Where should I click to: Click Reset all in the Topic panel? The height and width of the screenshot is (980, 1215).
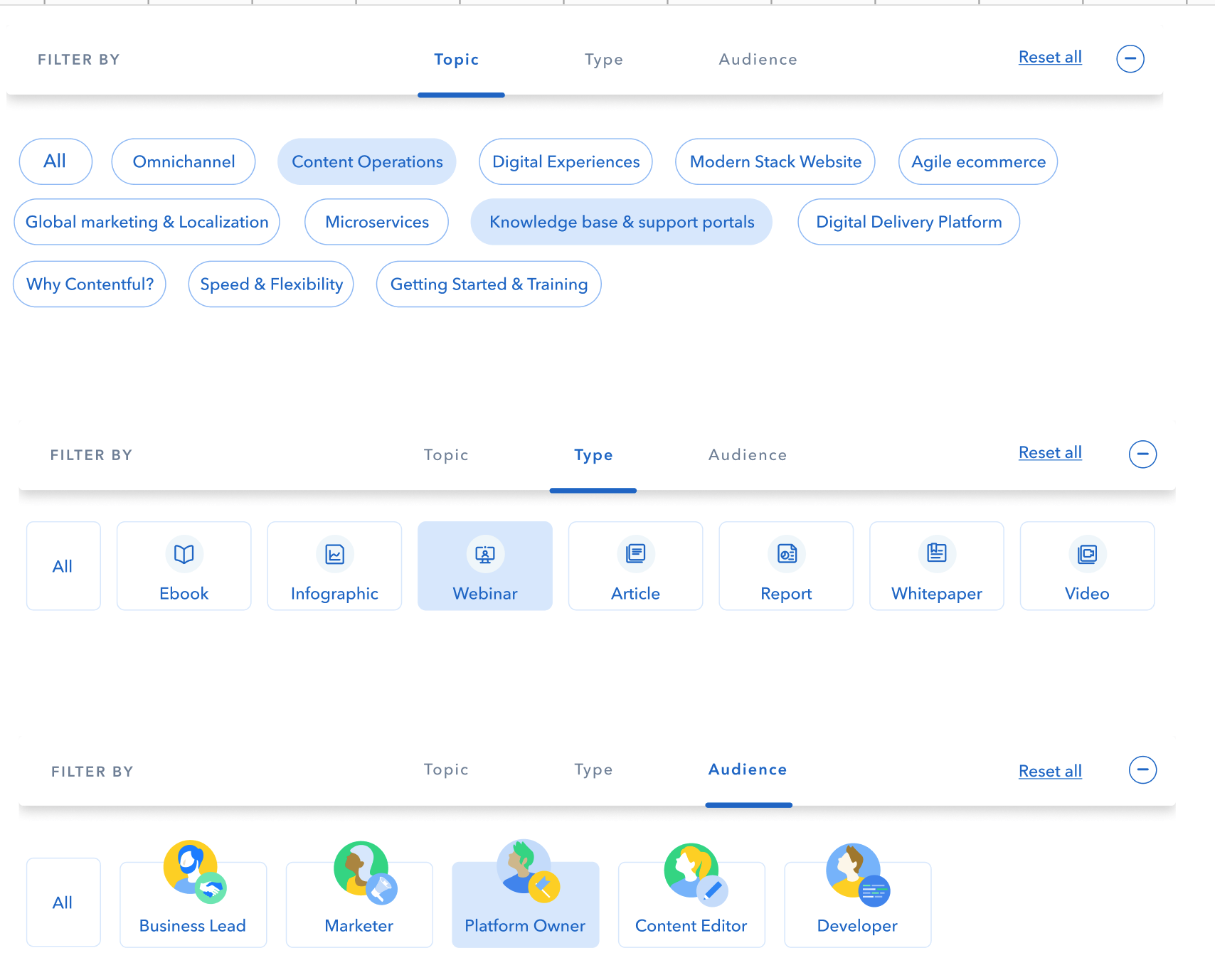(1050, 57)
